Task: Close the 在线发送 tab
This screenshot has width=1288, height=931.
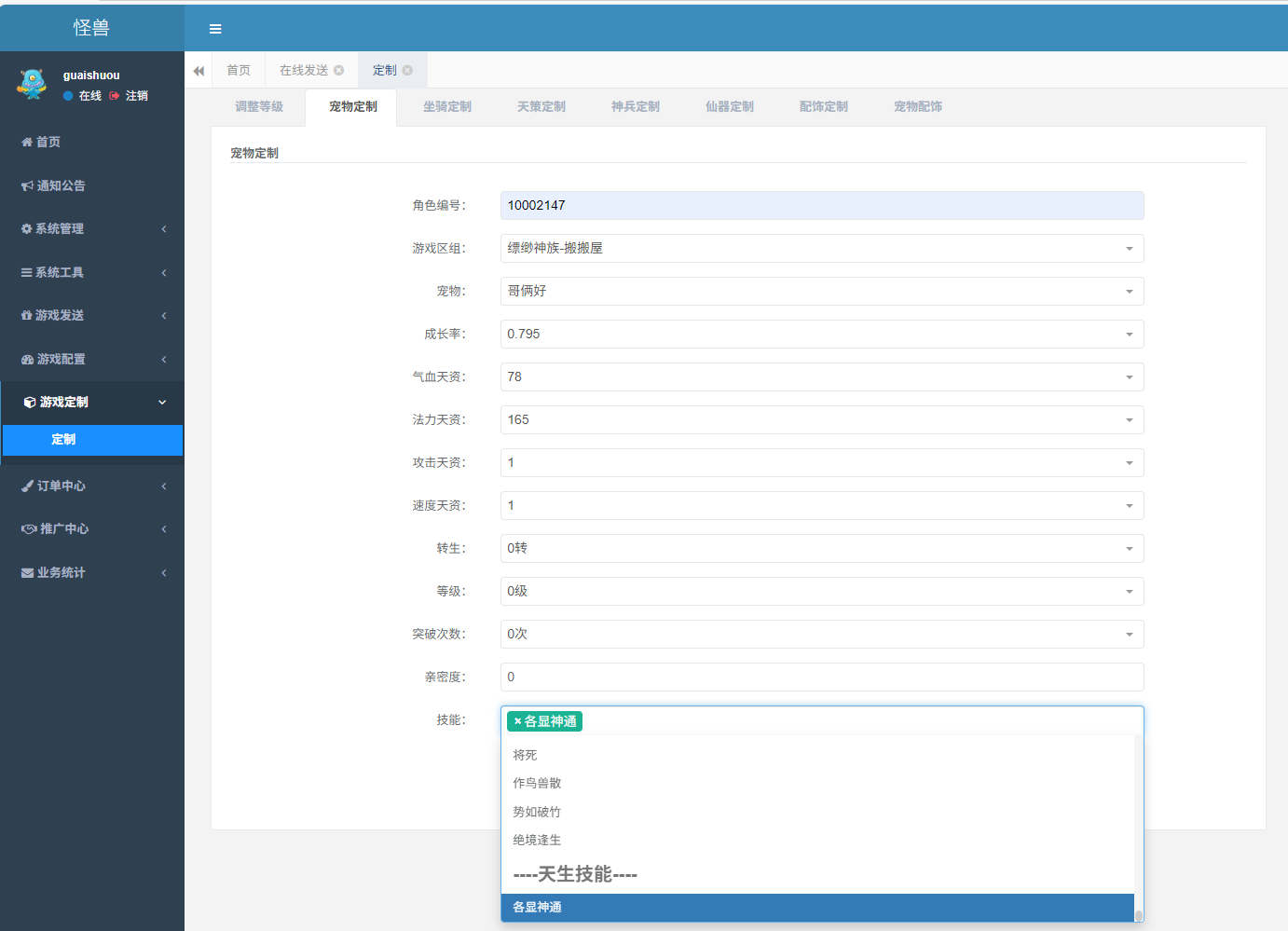Action: (x=339, y=71)
